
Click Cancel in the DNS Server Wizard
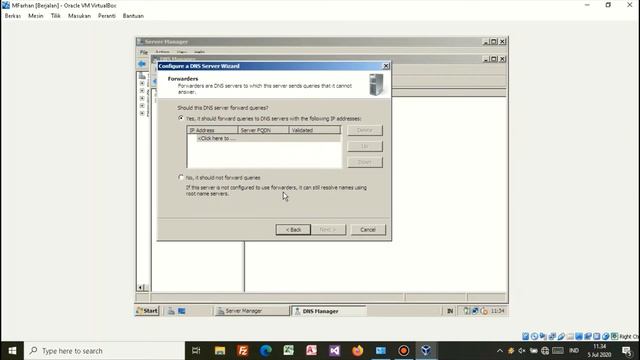[x=368, y=229]
